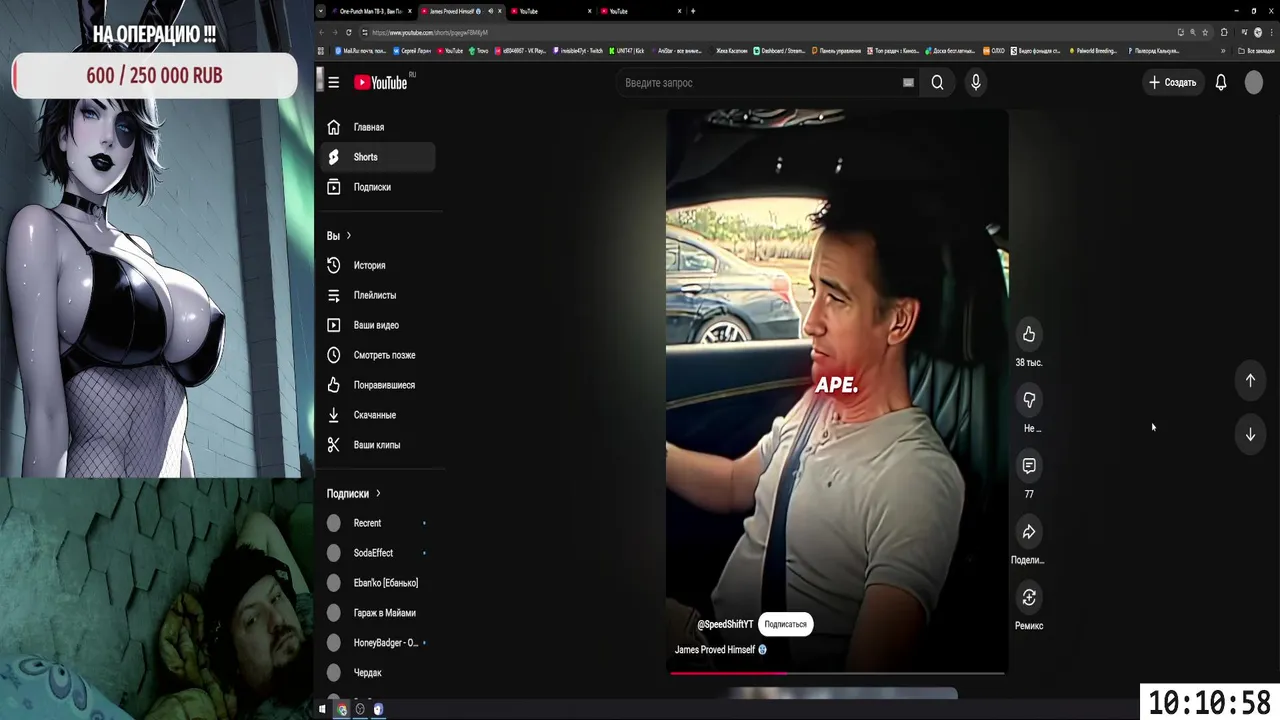This screenshot has height=720, width=1280.
Task: Open the Все закладки bookmarks folder
Action: click(1256, 50)
